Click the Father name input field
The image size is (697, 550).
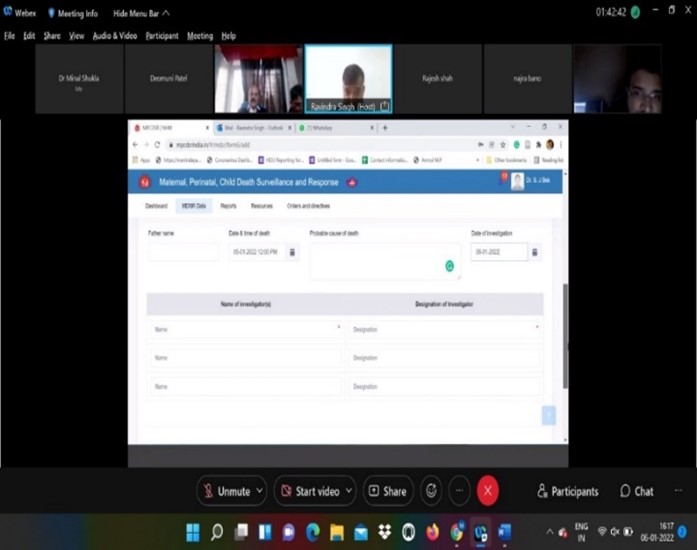tap(183, 253)
